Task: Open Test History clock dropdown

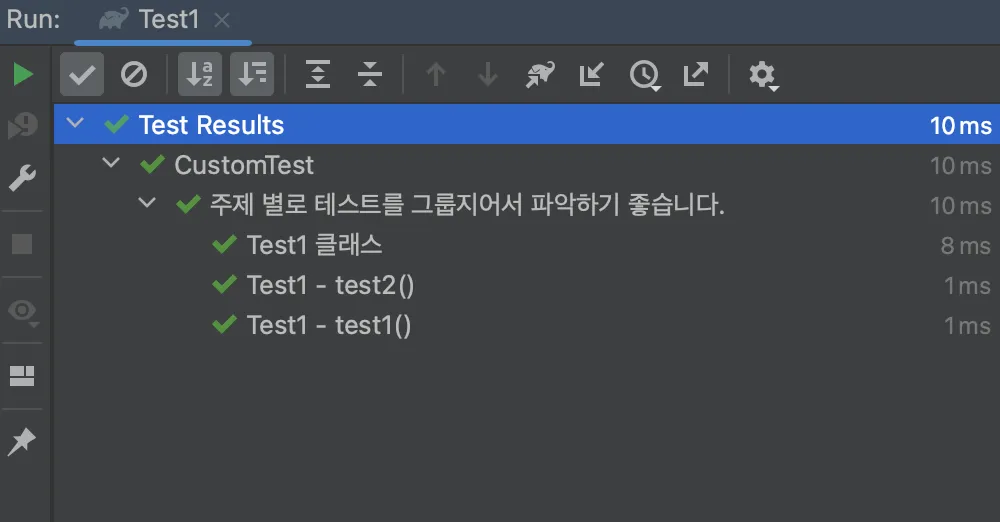Action: point(645,75)
